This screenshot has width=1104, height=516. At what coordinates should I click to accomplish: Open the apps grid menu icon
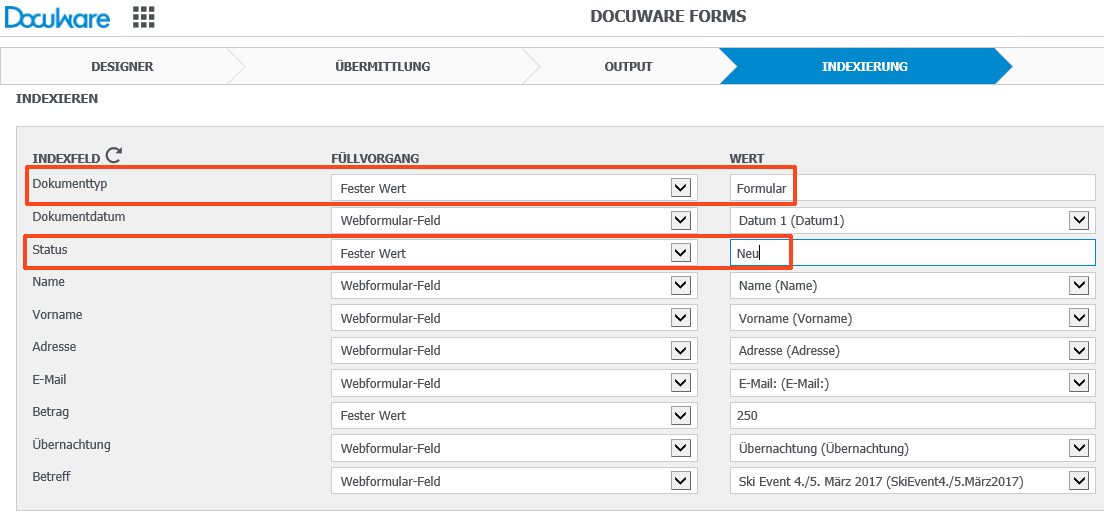(x=144, y=17)
